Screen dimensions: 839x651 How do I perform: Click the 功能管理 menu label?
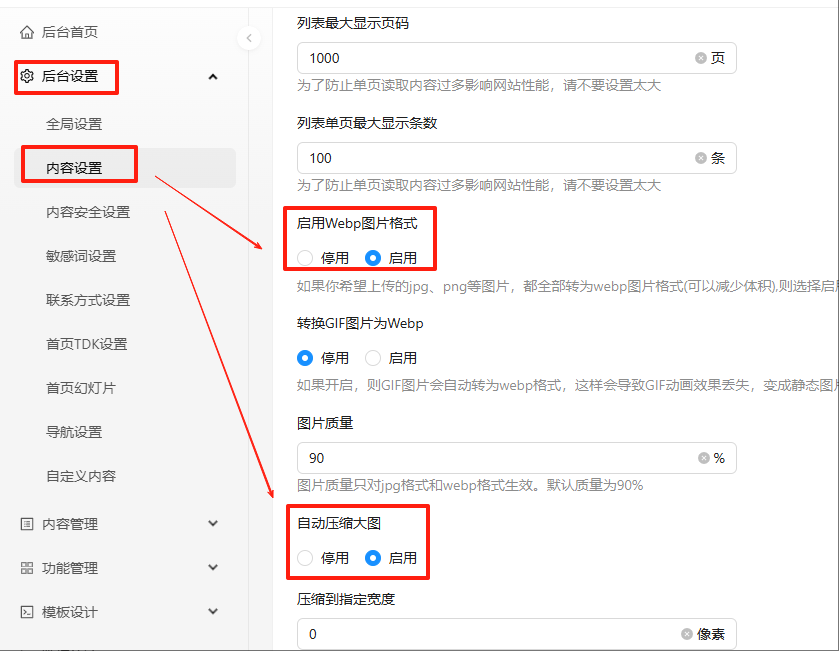point(70,568)
